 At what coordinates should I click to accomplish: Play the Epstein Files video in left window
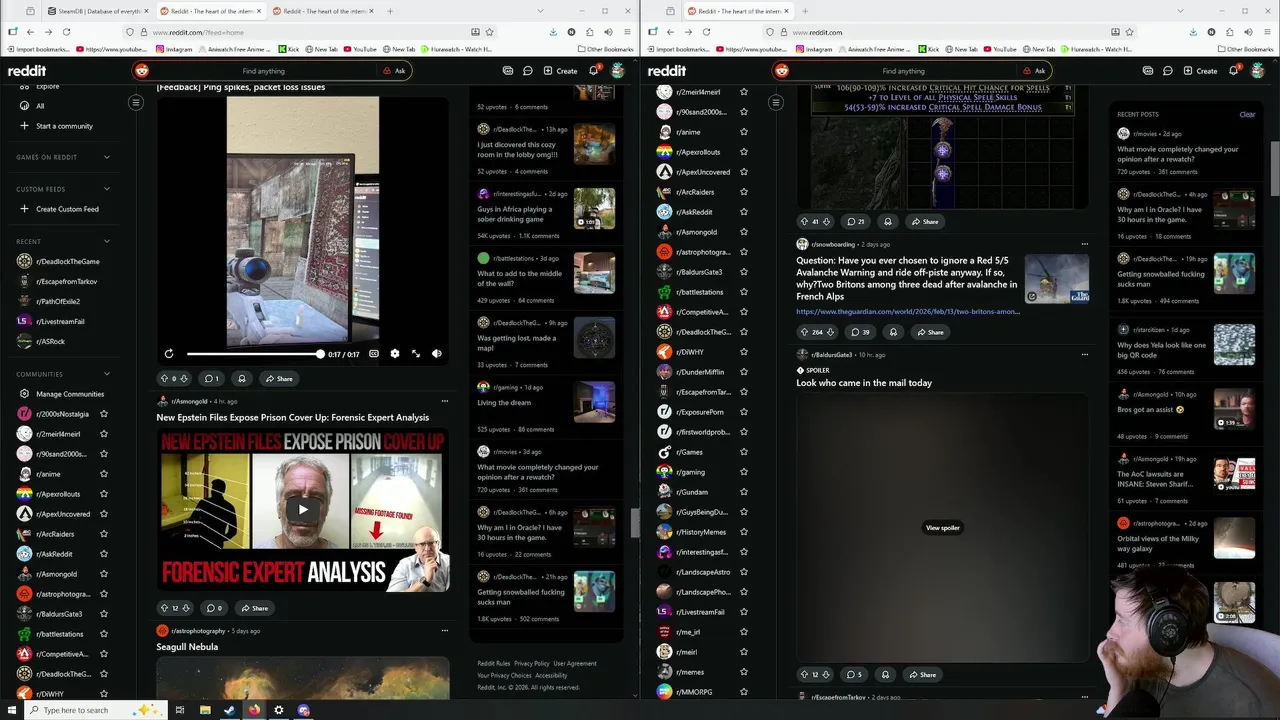click(x=303, y=509)
